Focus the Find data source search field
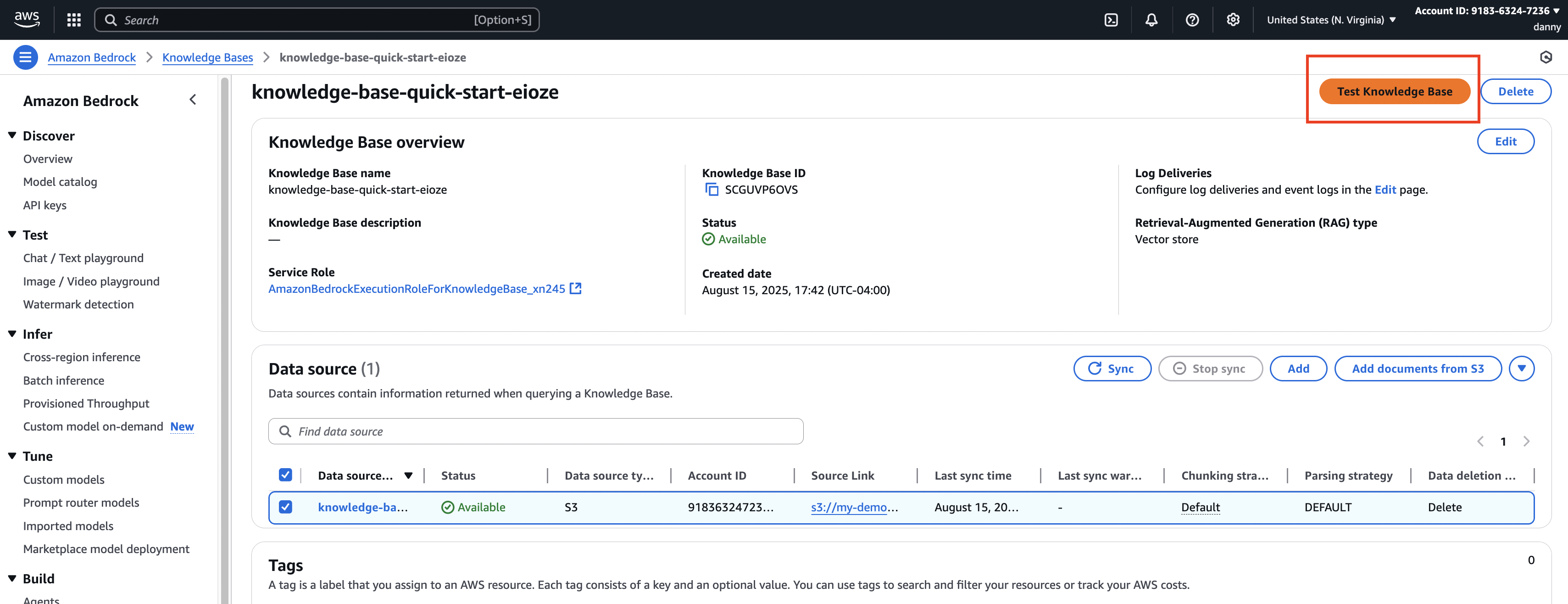Viewport: 1568px width, 604px height. click(536, 431)
